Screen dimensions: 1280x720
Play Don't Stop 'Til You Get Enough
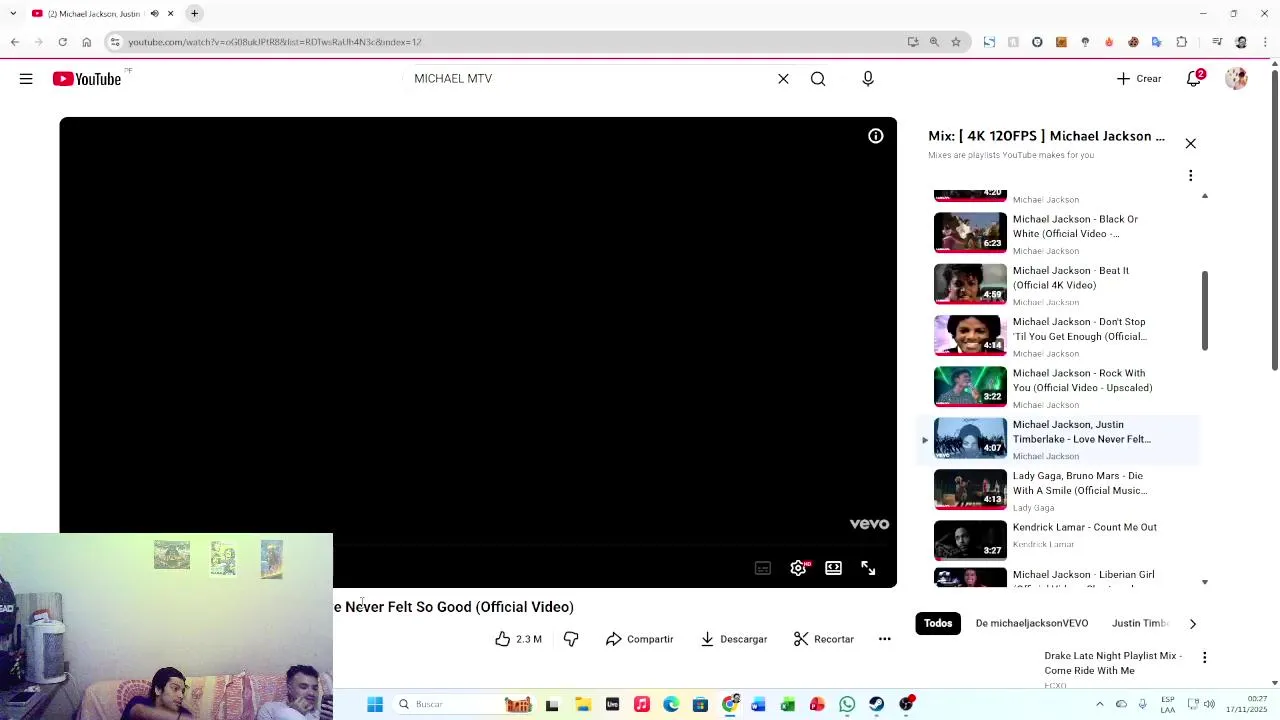pos(1060,336)
